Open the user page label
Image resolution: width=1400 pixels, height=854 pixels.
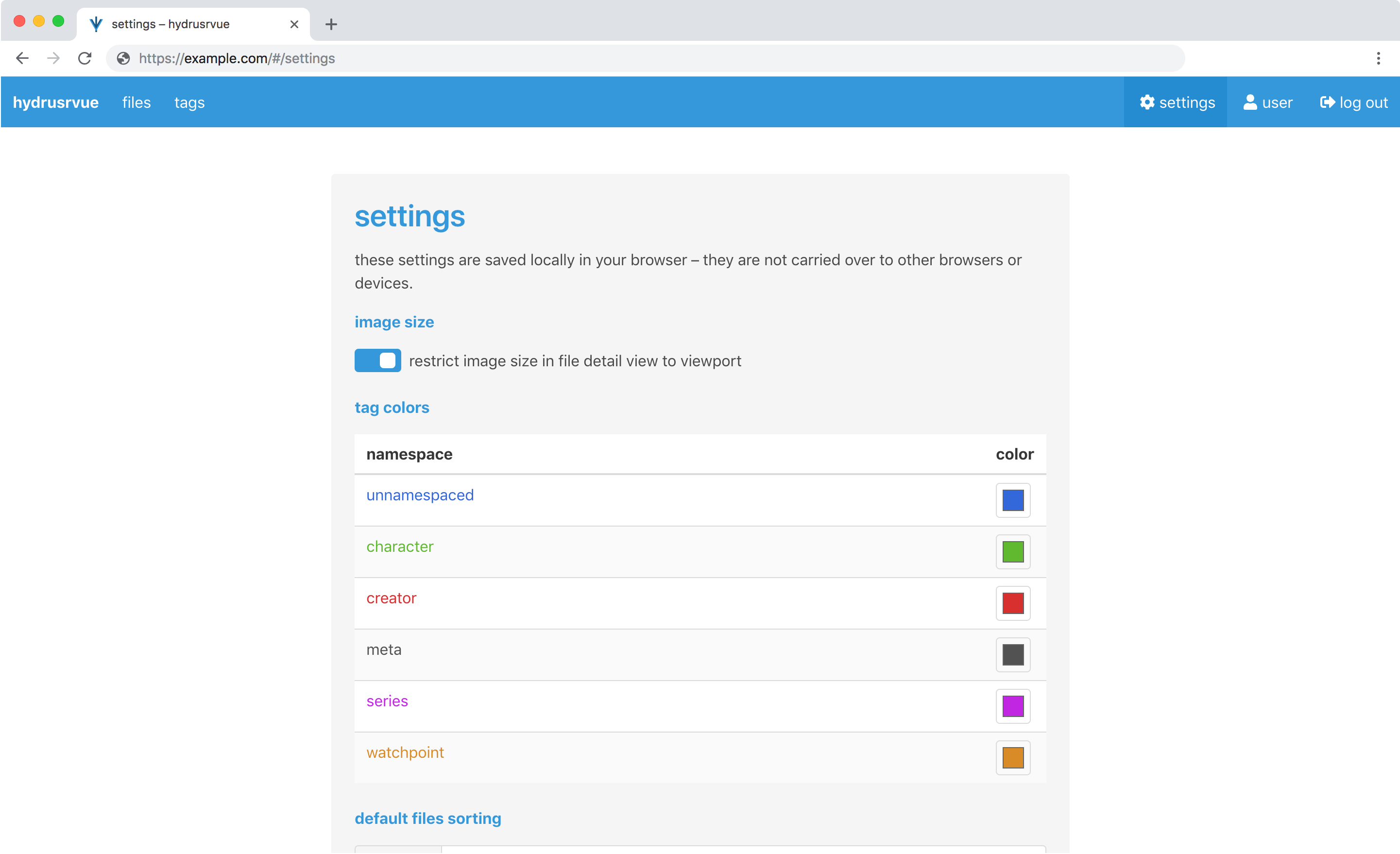pyautogui.click(x=1277, y=102)
